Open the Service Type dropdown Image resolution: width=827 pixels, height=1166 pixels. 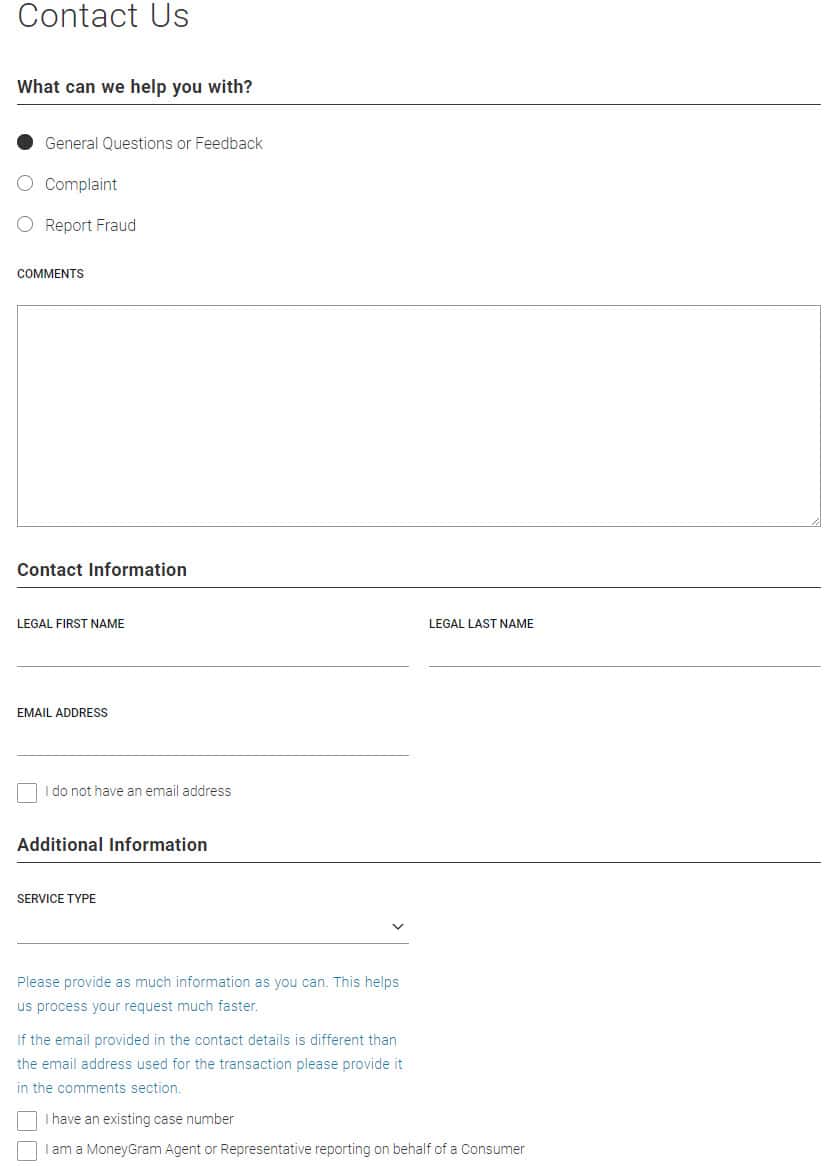(x=212, y=927)
